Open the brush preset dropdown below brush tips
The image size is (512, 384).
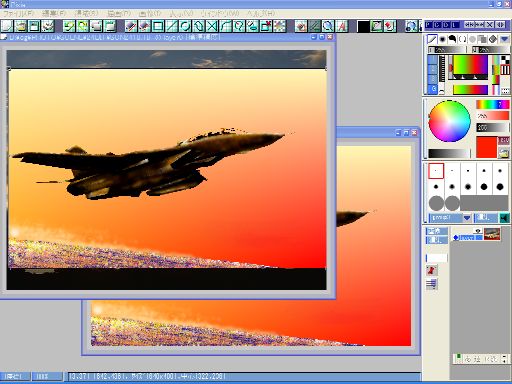point(450,218)
